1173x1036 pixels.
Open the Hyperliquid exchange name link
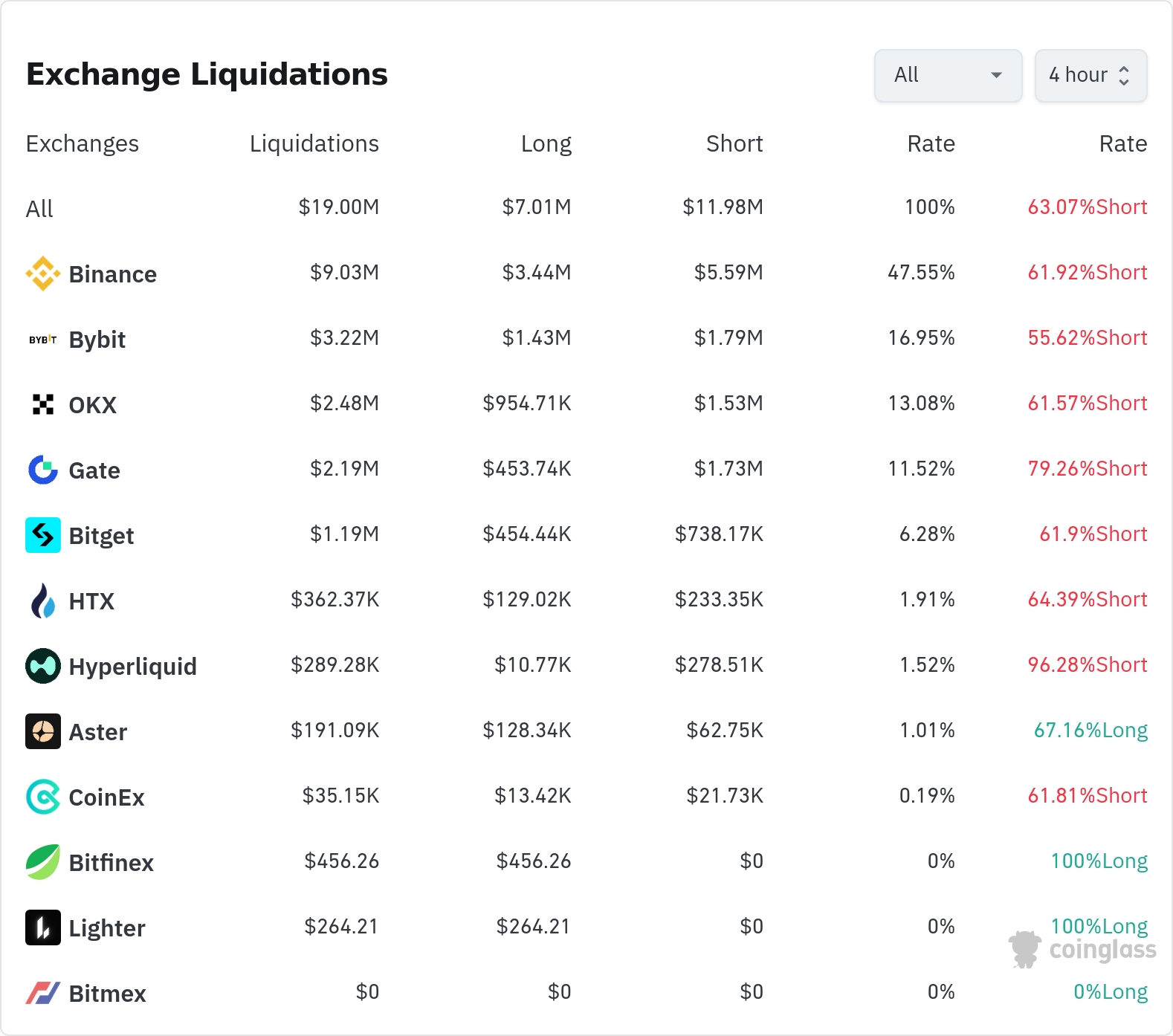pyautogui.click(x=132, y=667)
